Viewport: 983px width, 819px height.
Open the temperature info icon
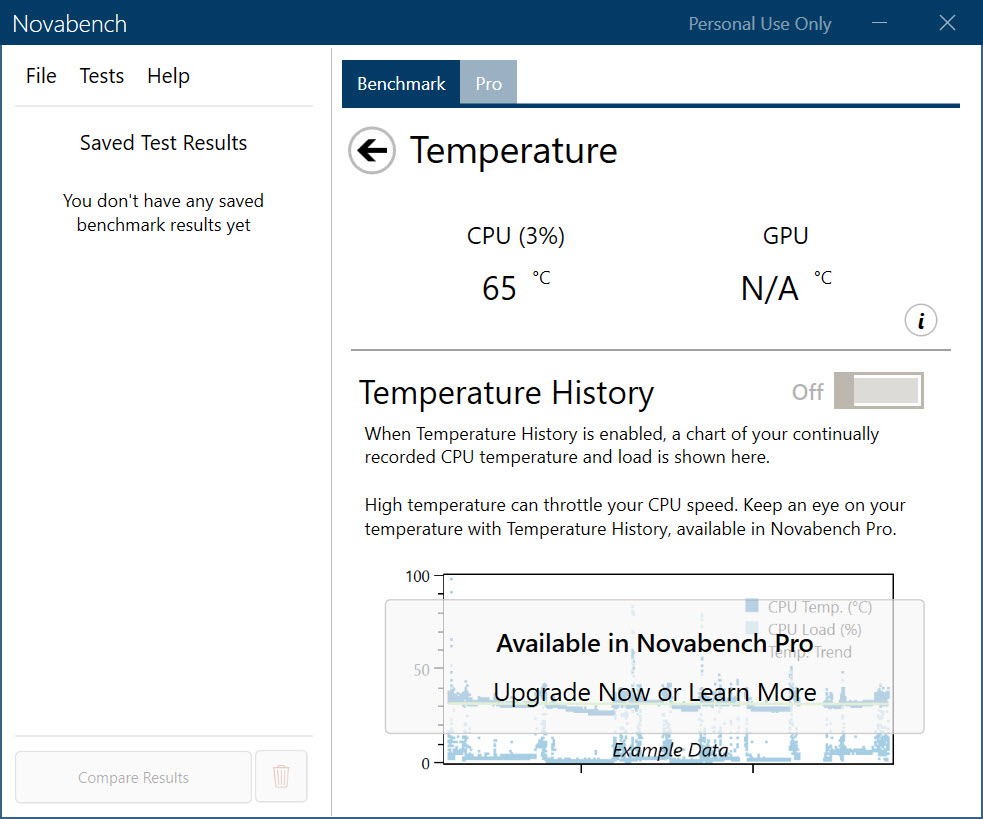[x=920, y=320]
